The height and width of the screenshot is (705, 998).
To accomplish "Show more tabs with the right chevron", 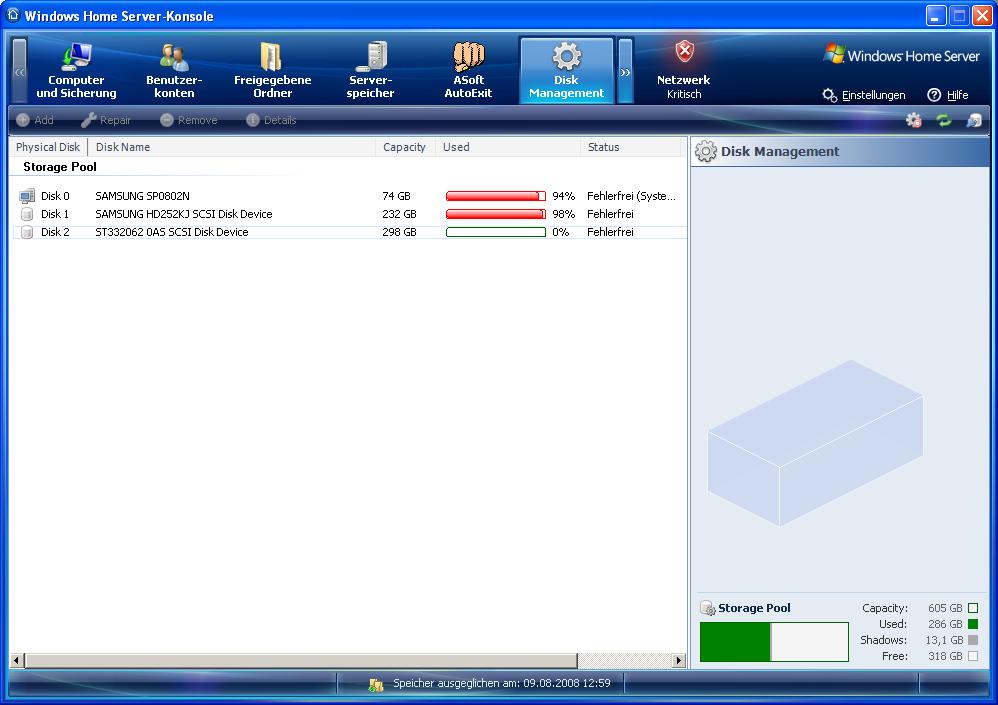I will pos(626,71).
